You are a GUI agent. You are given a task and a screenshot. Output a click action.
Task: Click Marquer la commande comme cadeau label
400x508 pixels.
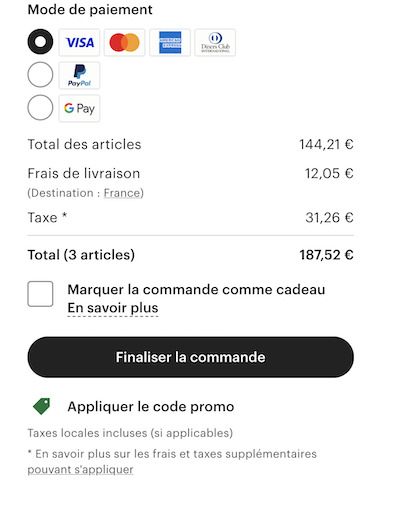196,290
